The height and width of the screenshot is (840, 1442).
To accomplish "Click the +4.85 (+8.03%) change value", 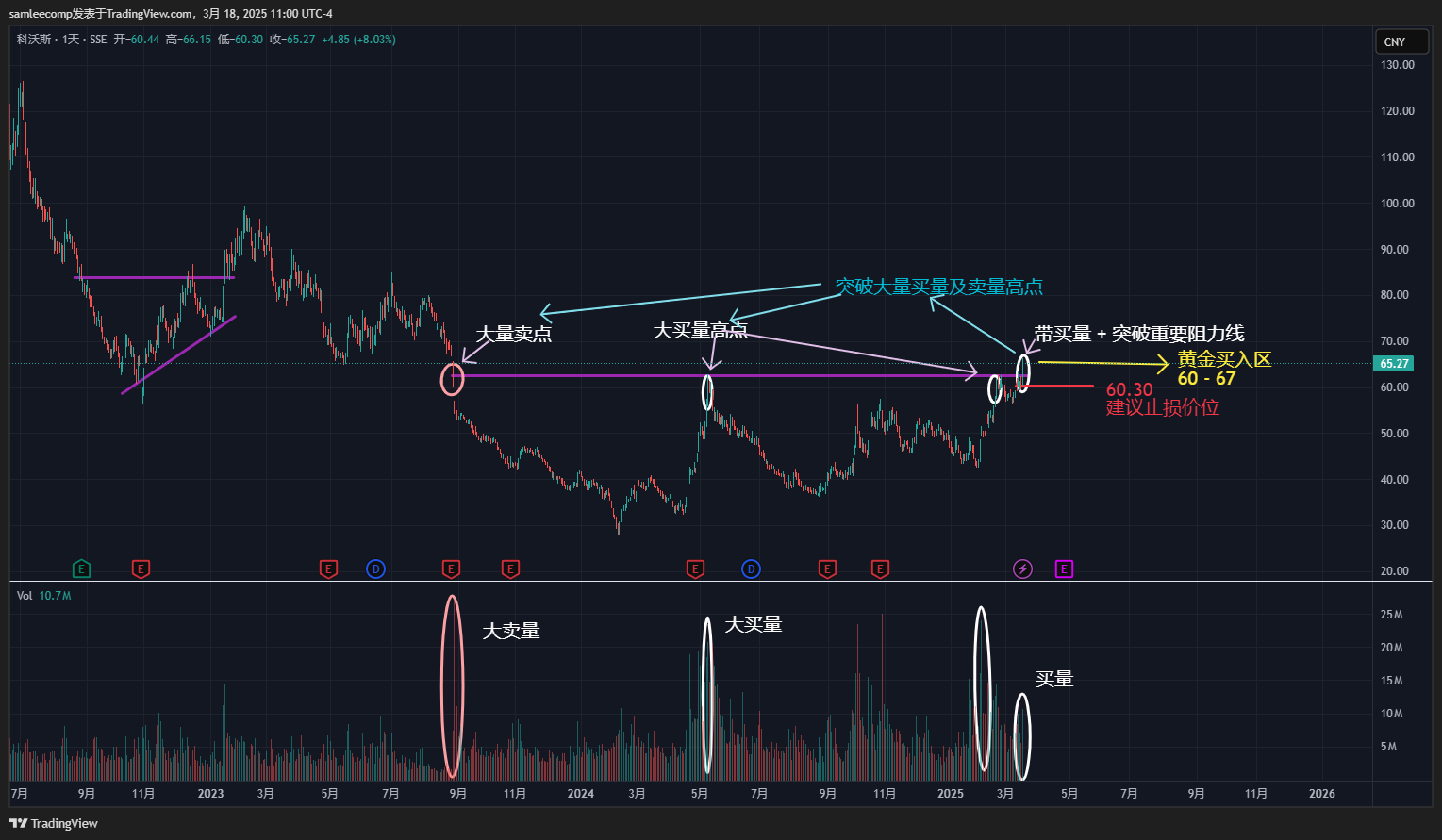I will pyautogui.click(x=358, y=40).
